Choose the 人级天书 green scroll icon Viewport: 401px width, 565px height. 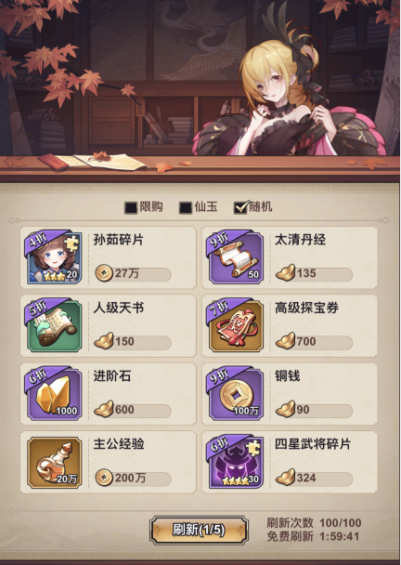[x=54, y=326]
